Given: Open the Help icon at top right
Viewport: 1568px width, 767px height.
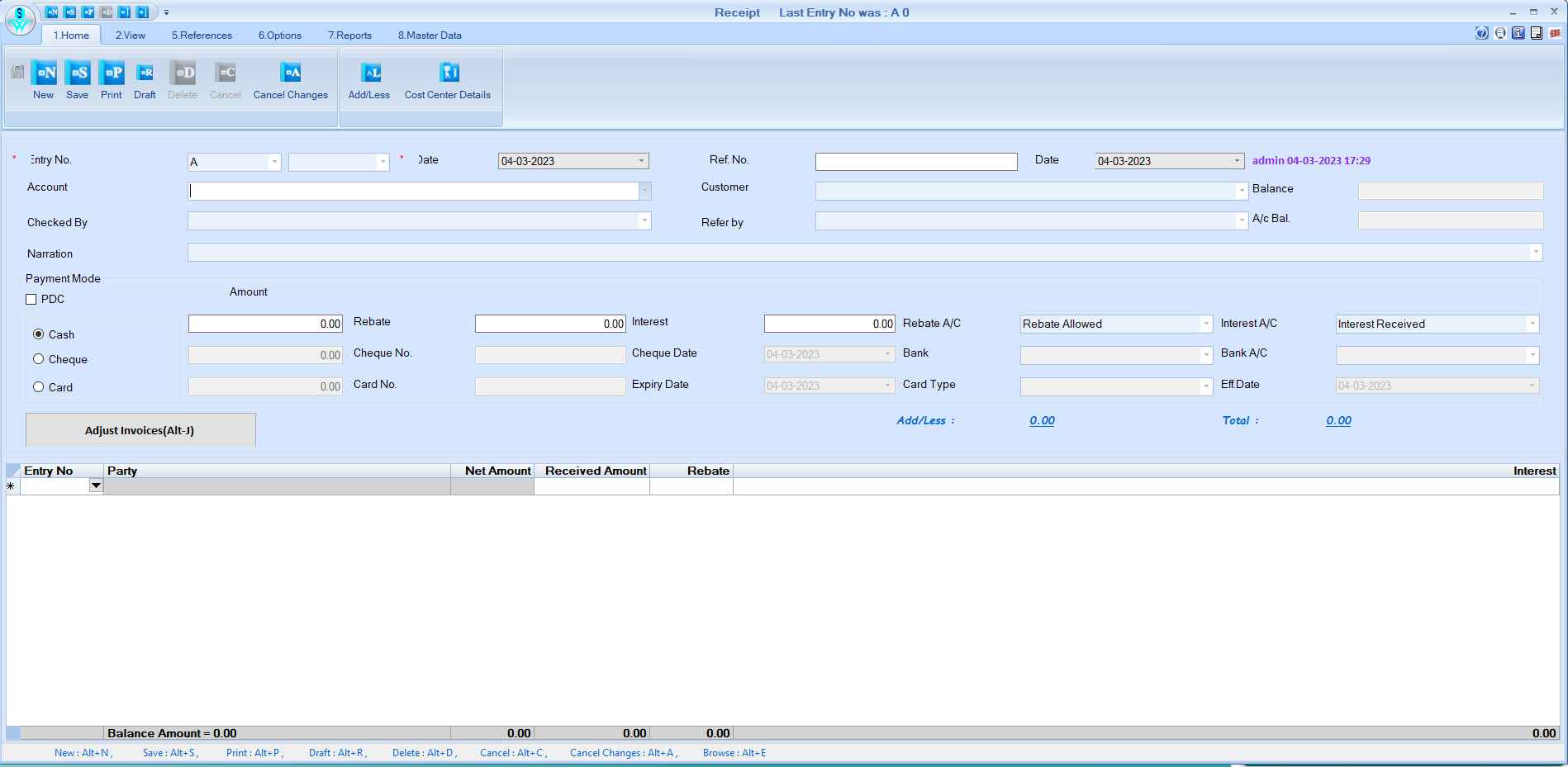Looking at the screenshot, I should 1482,33.
